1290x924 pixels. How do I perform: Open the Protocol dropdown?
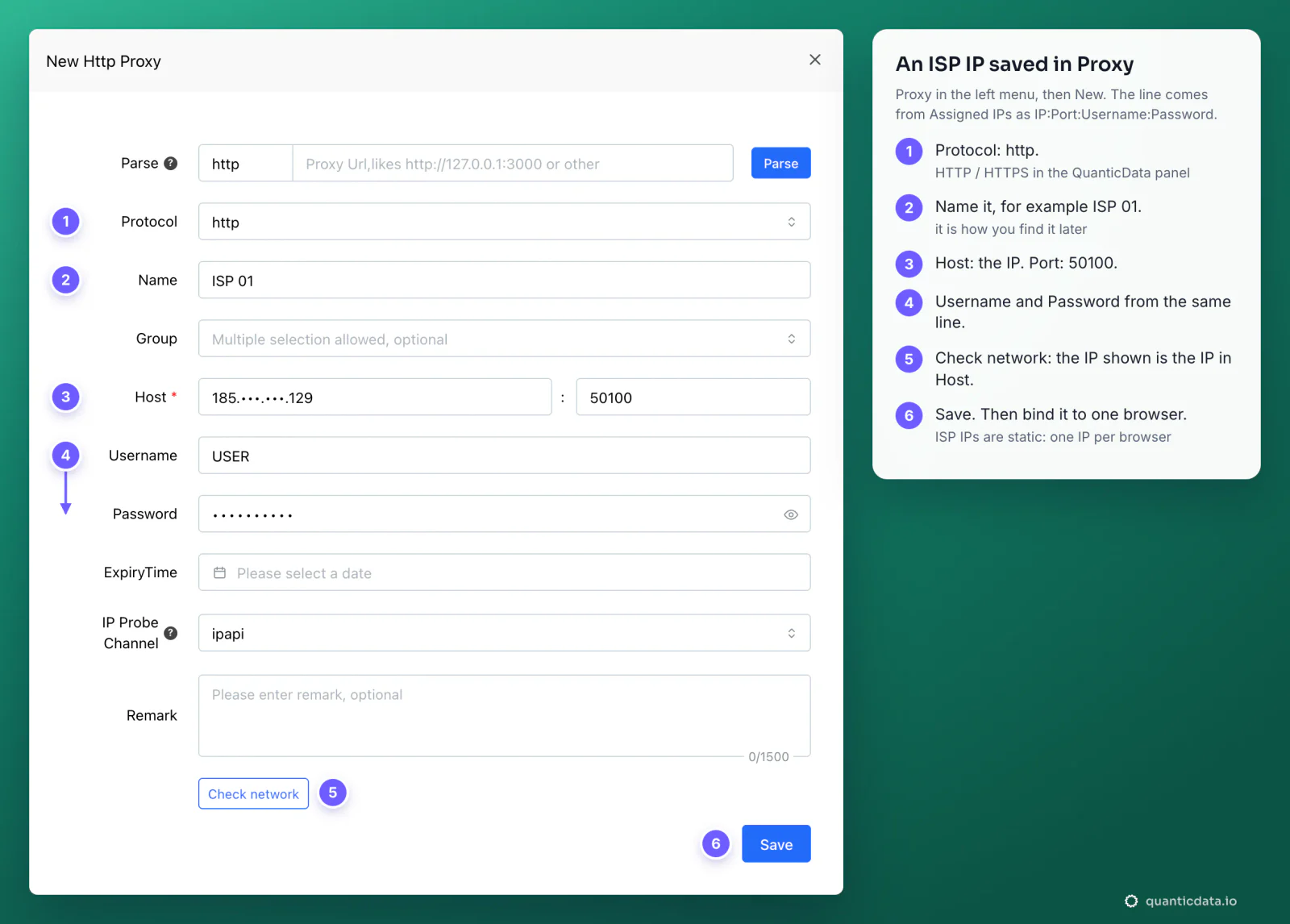[x=505, y=222]
